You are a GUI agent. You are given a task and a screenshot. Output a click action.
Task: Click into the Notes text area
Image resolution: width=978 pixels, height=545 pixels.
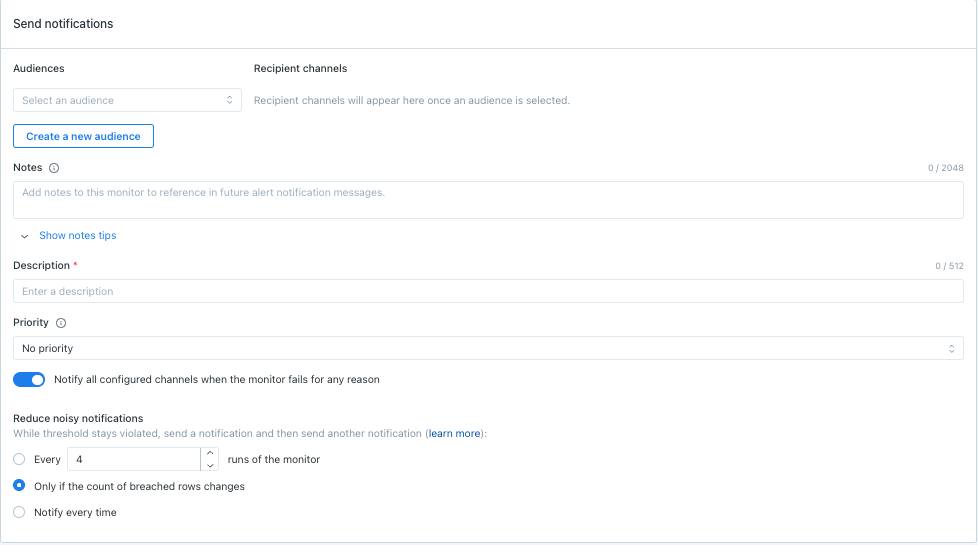click(488, 200)
